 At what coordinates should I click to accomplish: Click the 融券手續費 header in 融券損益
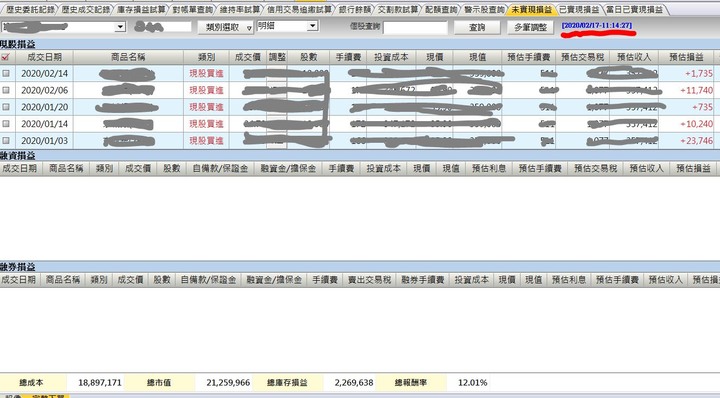click(422, 280)
